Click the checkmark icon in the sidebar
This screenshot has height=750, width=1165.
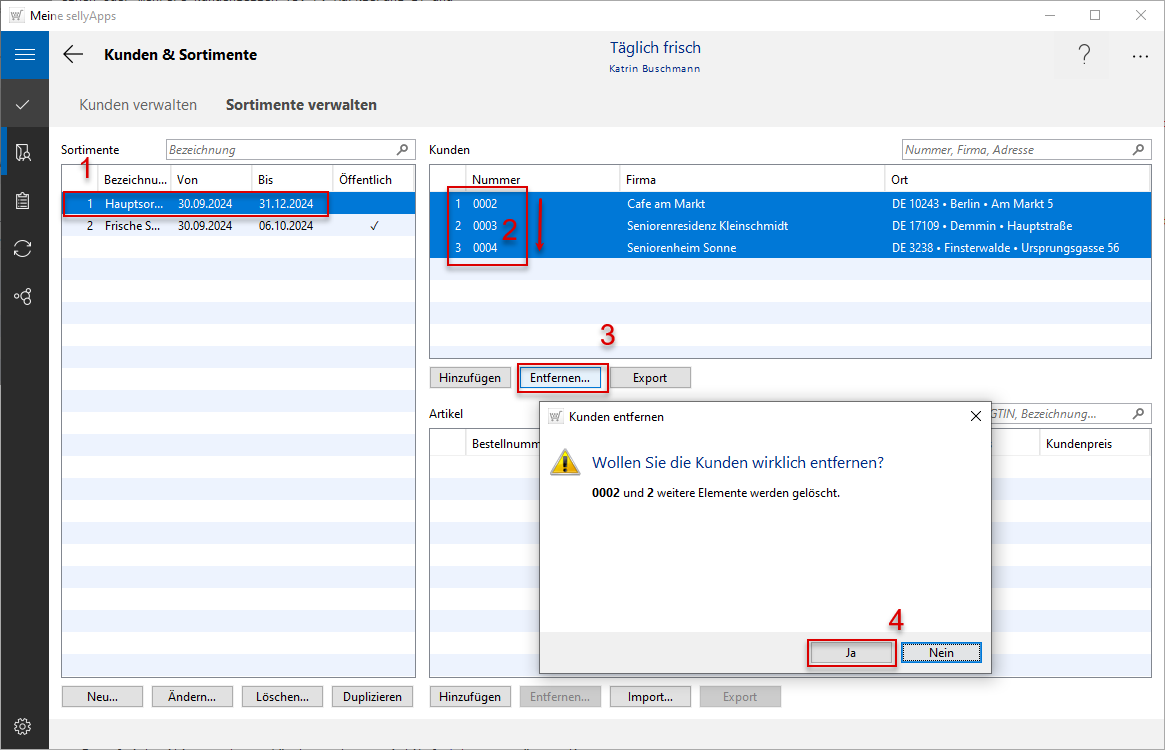24,104
